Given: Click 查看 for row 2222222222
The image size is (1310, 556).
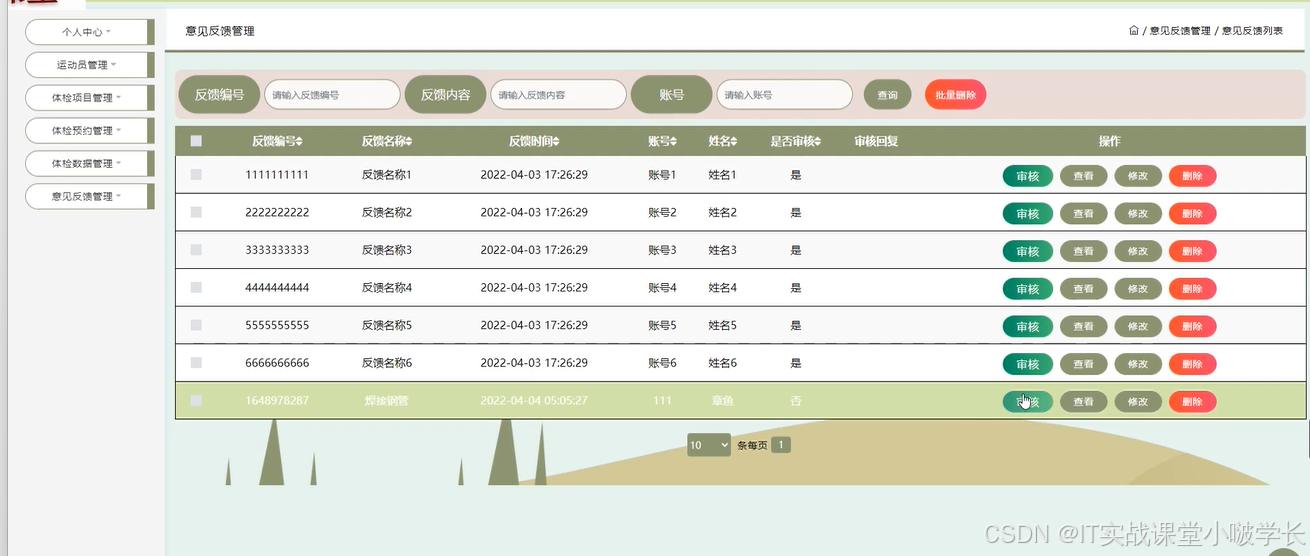Looking at the screenshot, I should (1083, 213).
